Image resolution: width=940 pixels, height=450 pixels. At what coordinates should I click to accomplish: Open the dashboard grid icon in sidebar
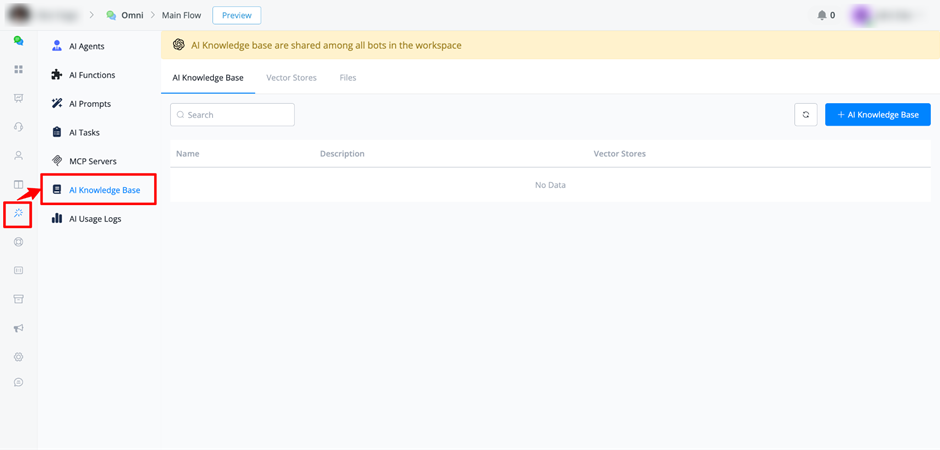[19, 70]
